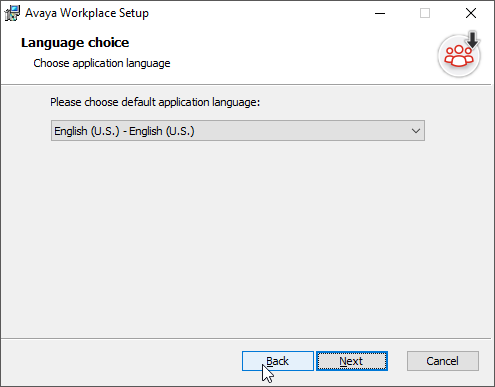The height and width of the screenshot is (387, 495).
Task: Click the black download arrow on logo
Action: pos(472,39)
